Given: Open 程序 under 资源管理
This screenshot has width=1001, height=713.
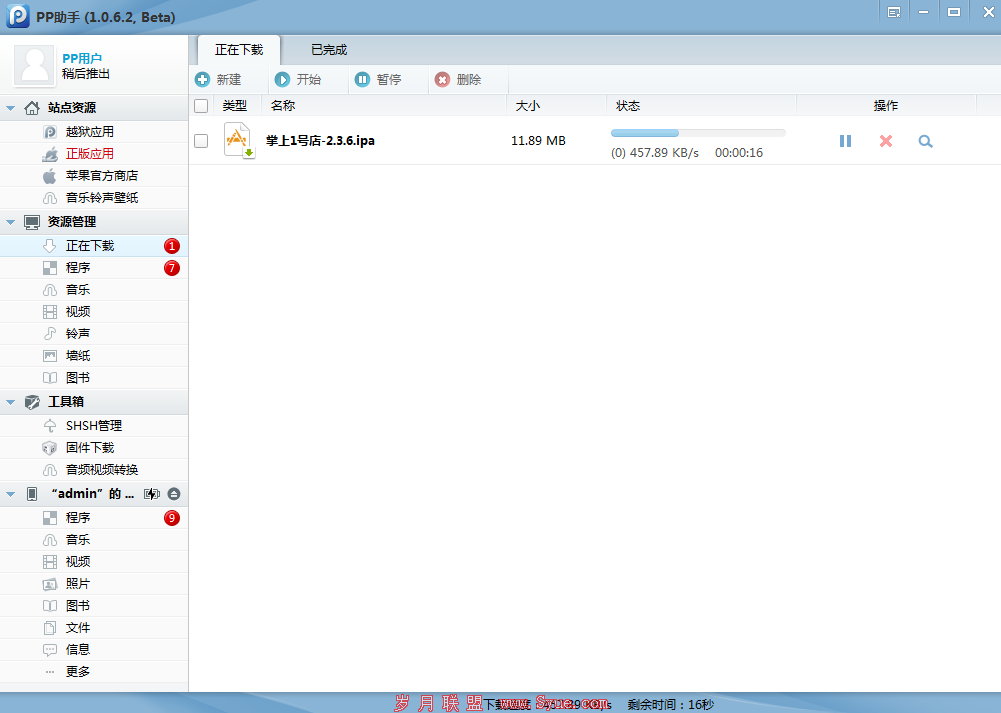Looking at the screenshot, I should tap(94, 267).
